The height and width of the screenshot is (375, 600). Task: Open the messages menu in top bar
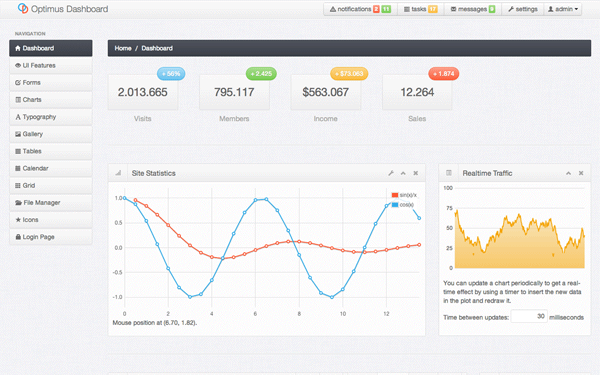[x=473, y=9]
